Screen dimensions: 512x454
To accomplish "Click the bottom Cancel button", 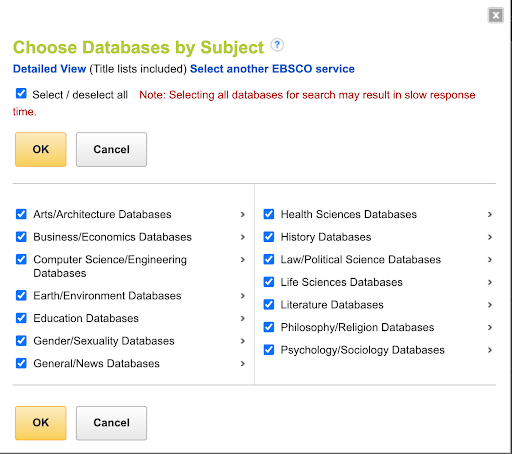I will point(111,423).
